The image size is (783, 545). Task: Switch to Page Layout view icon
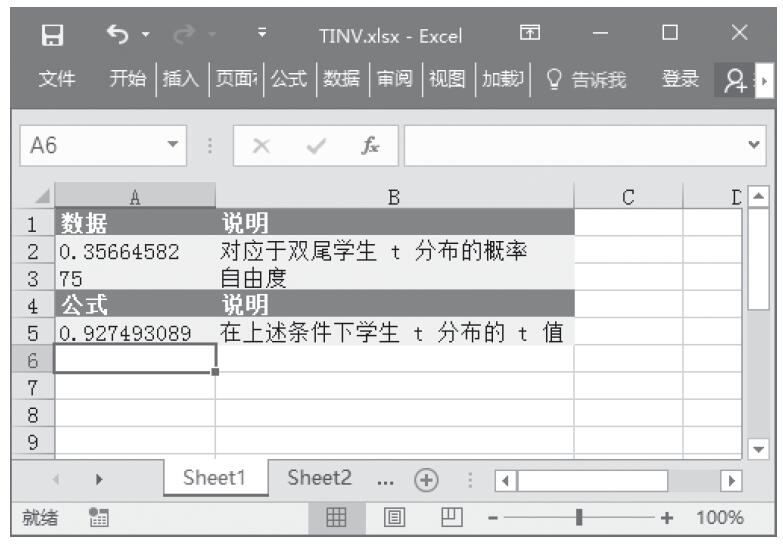click(395, 518)
